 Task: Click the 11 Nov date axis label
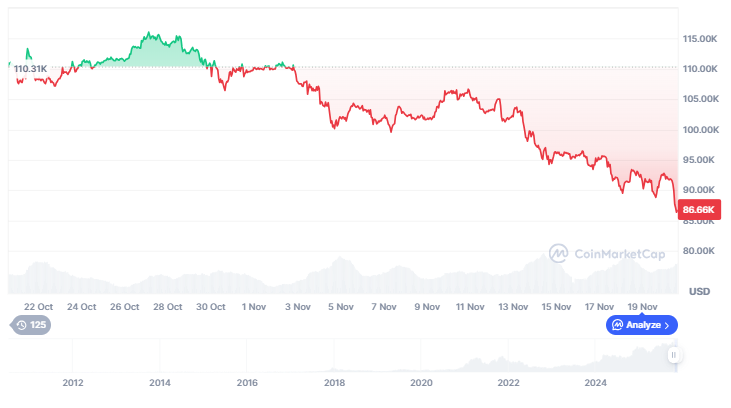pos(470,307)
